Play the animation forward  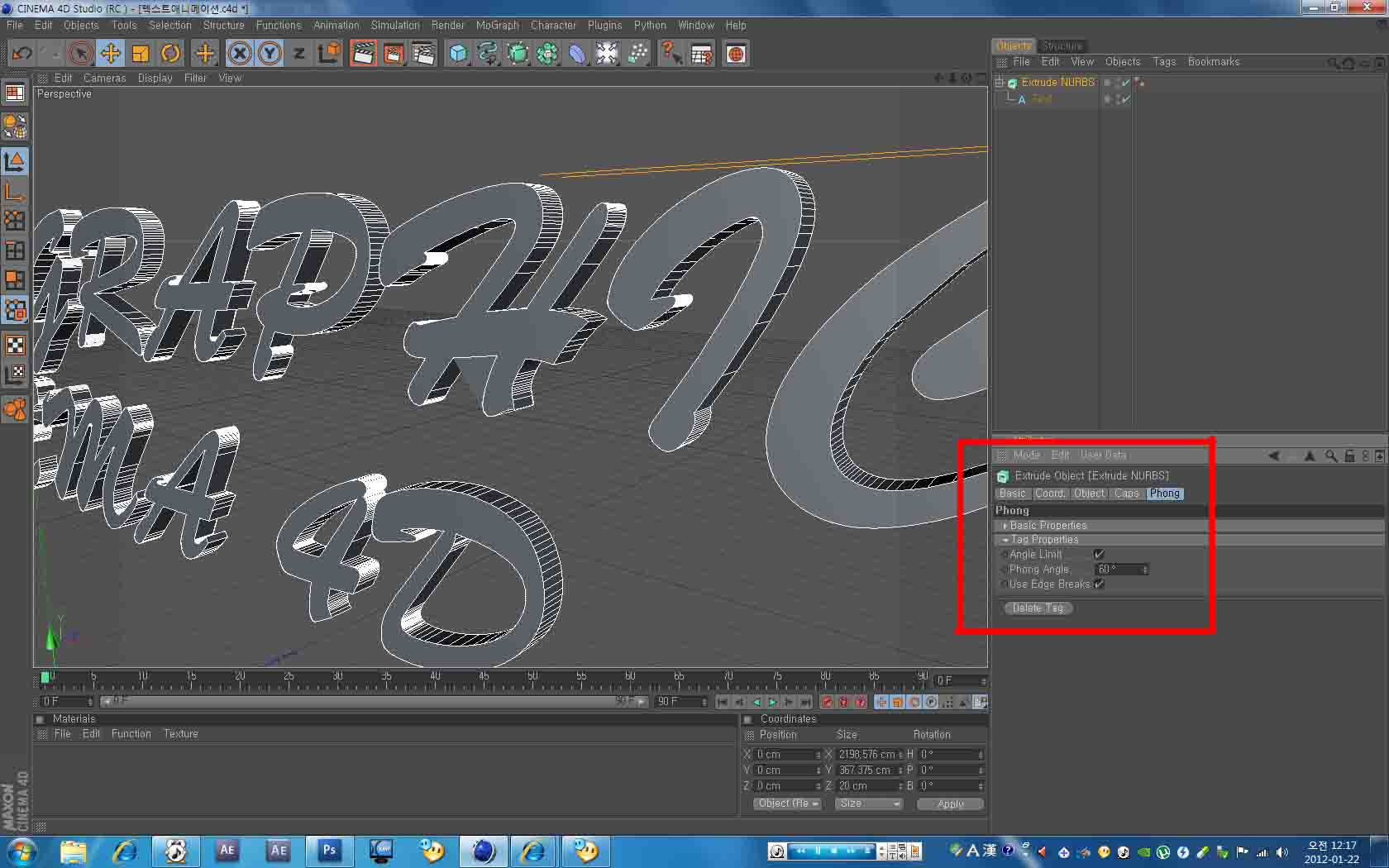click(772, 703)
